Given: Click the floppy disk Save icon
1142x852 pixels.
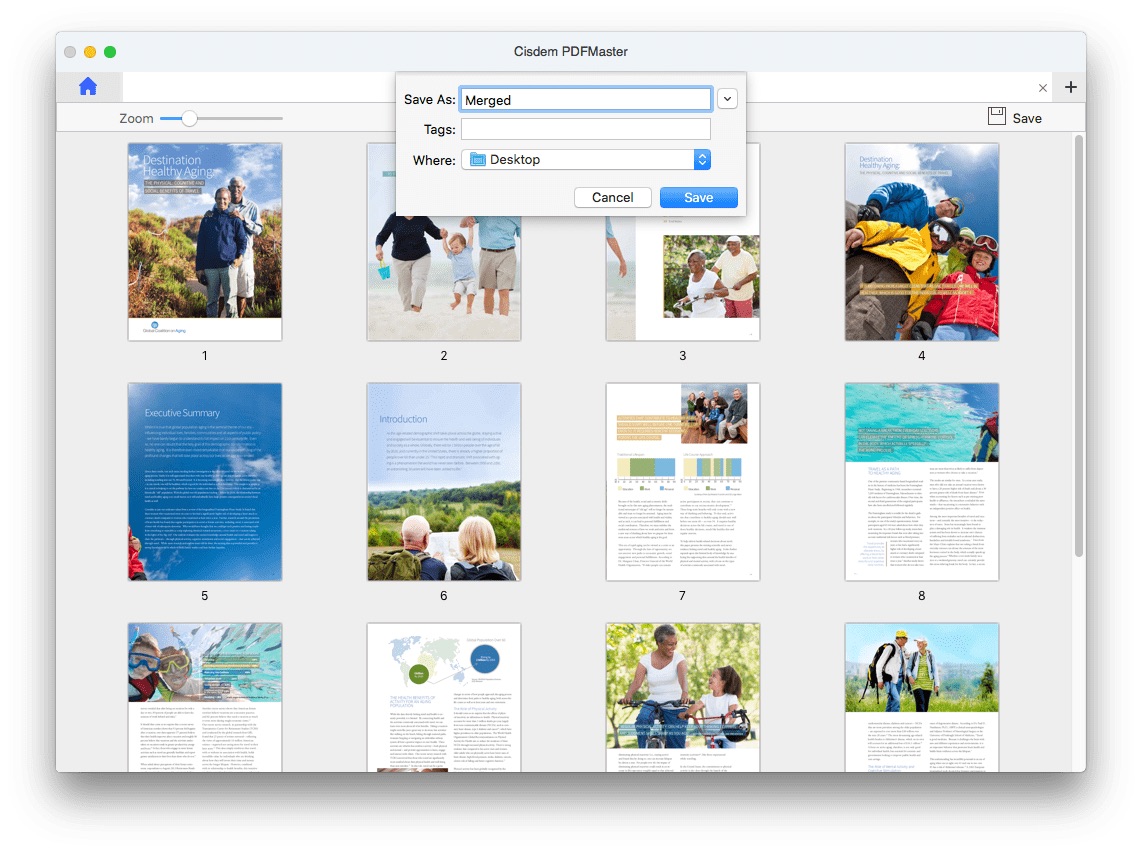Looking at the screenshot, I should [996, 117].
